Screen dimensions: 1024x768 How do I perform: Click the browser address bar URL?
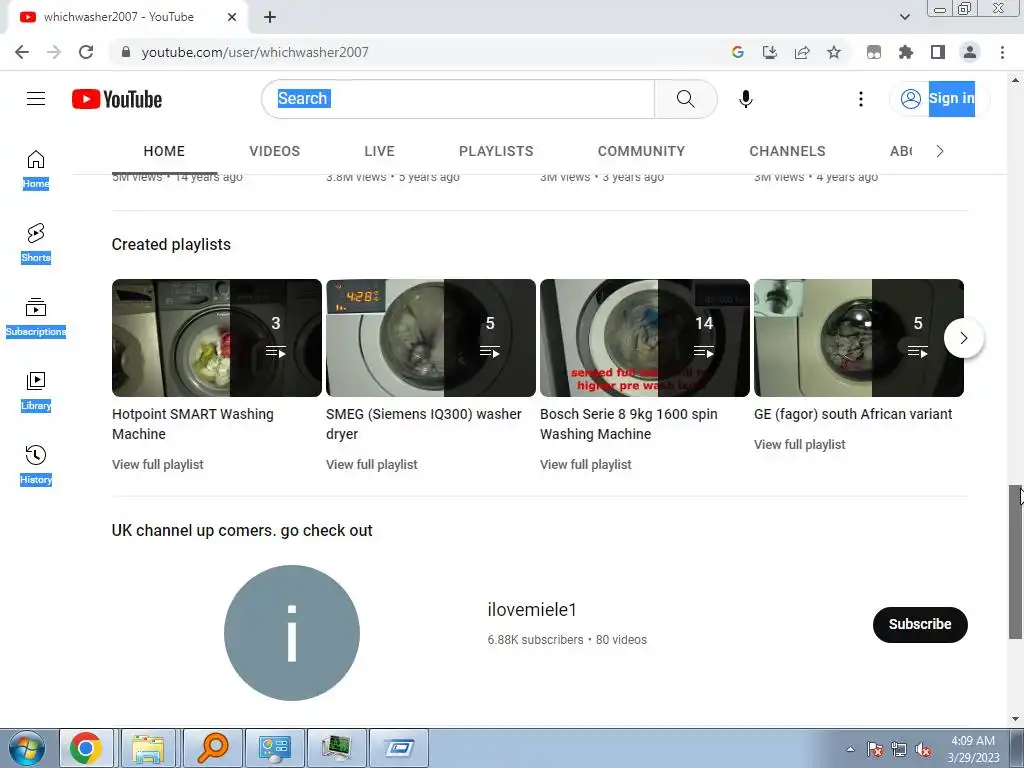[255, 52]
